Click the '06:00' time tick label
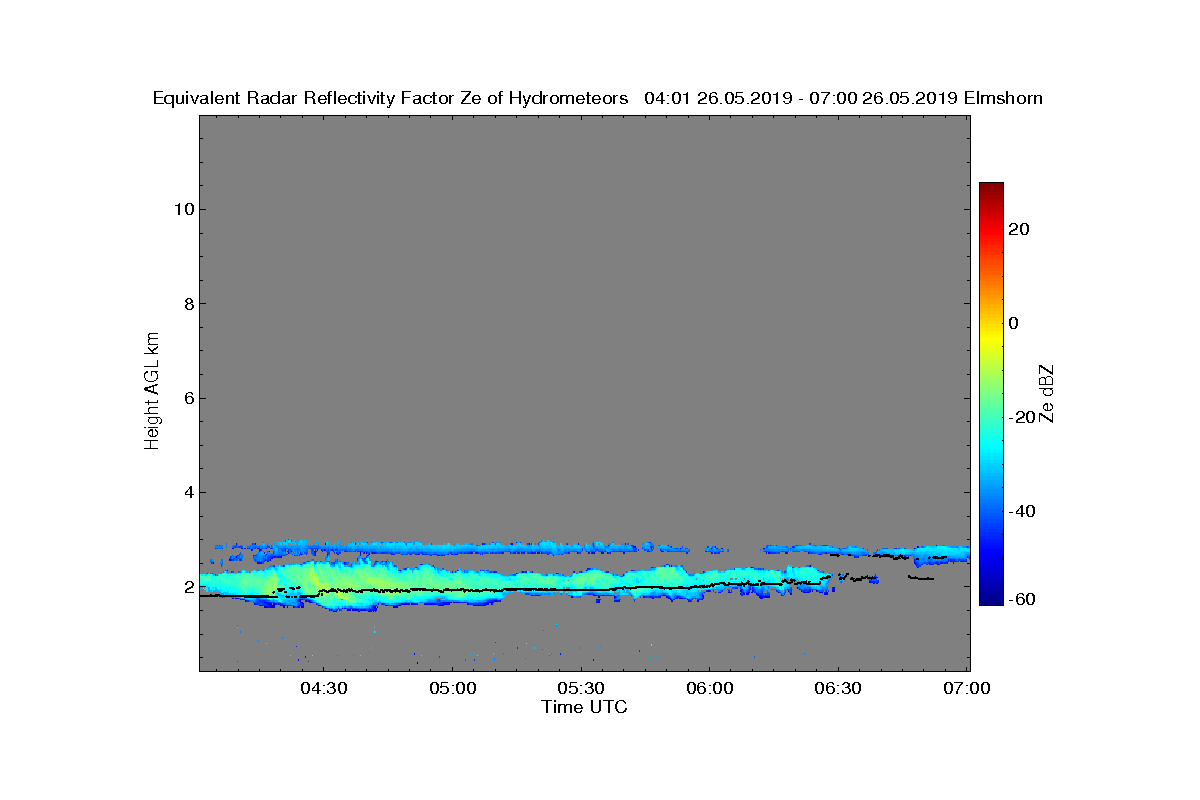1200x800 pixels. tap(710, 689)
